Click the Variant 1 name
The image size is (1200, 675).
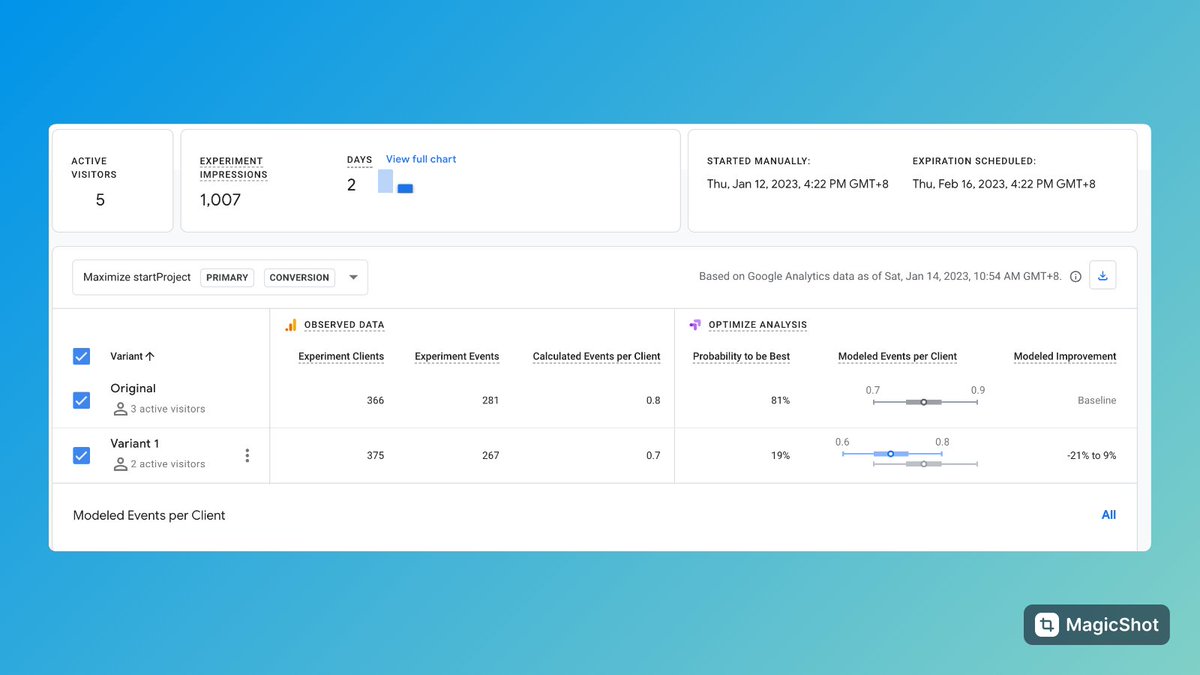click(135, 443)
